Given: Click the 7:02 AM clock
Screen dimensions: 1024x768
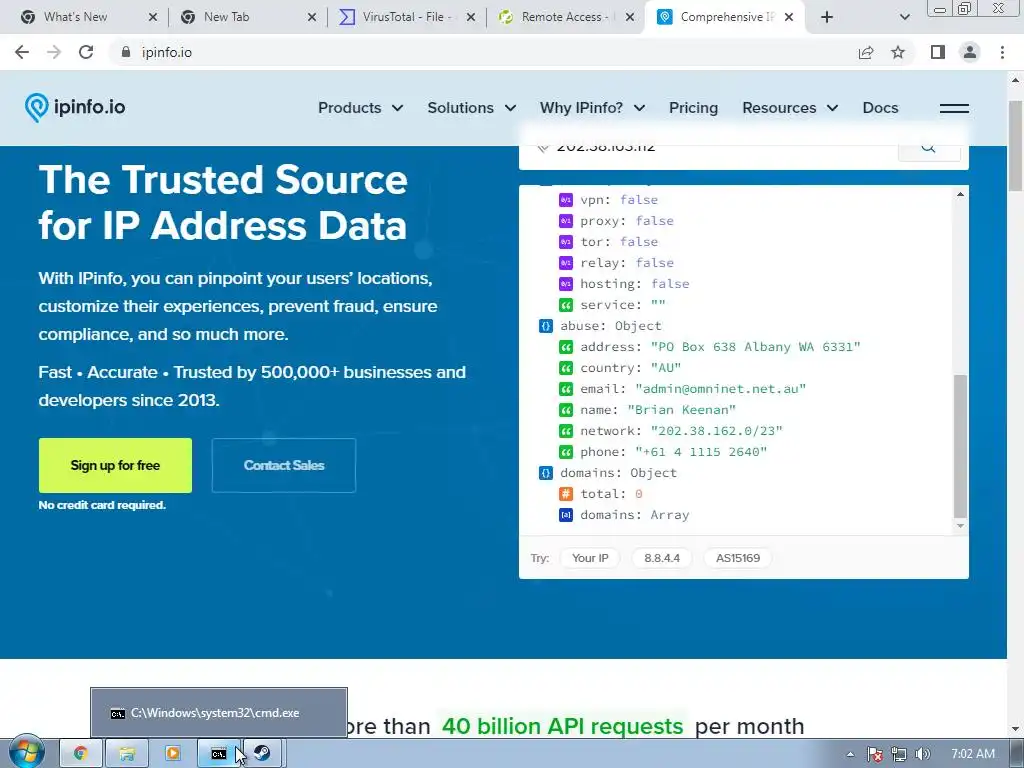Looking at the screenshot, I should (x=972, y=754).
